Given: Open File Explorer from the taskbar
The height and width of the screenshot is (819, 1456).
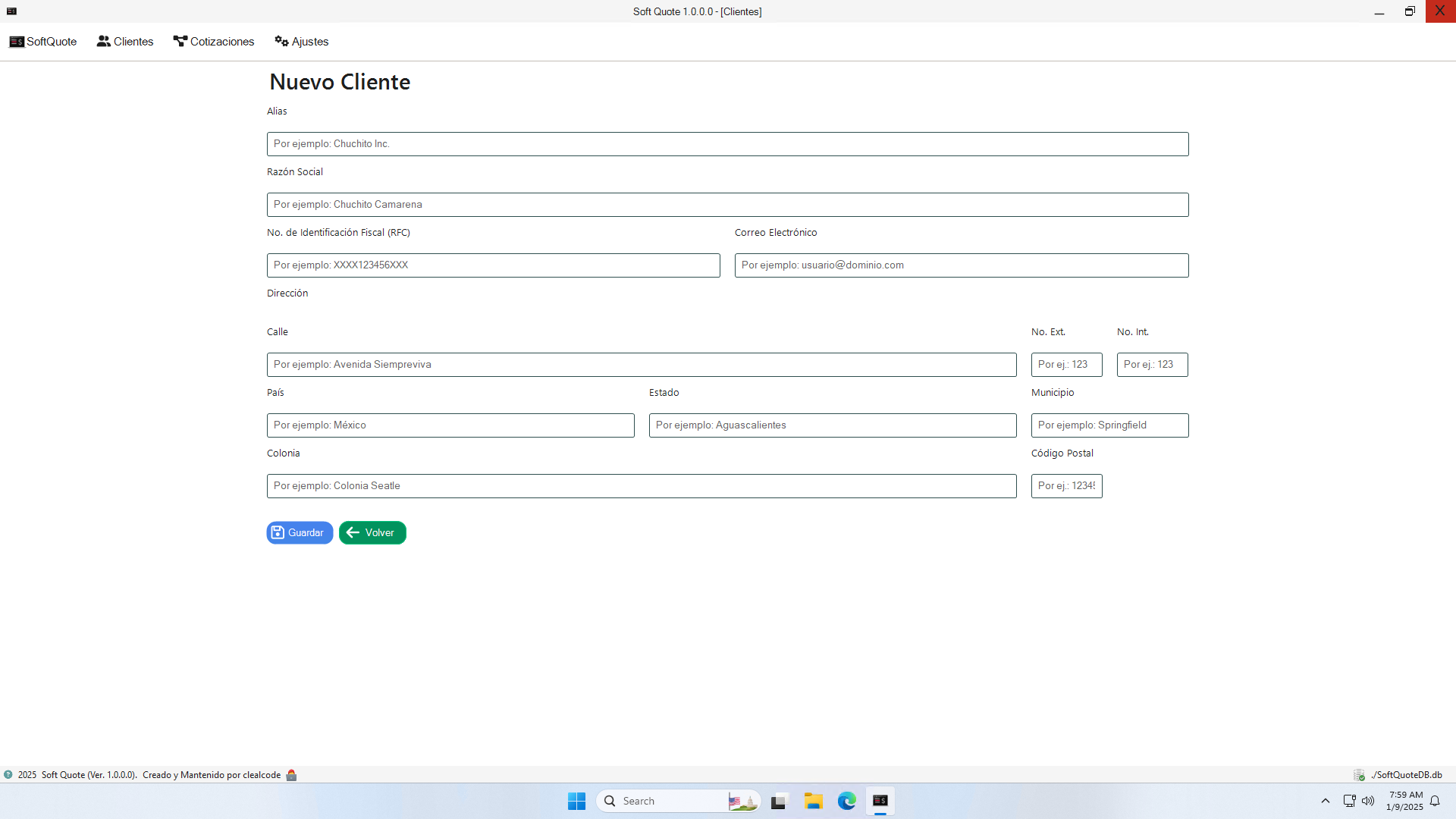Looking at the screenshot, I should pos(814,802).
